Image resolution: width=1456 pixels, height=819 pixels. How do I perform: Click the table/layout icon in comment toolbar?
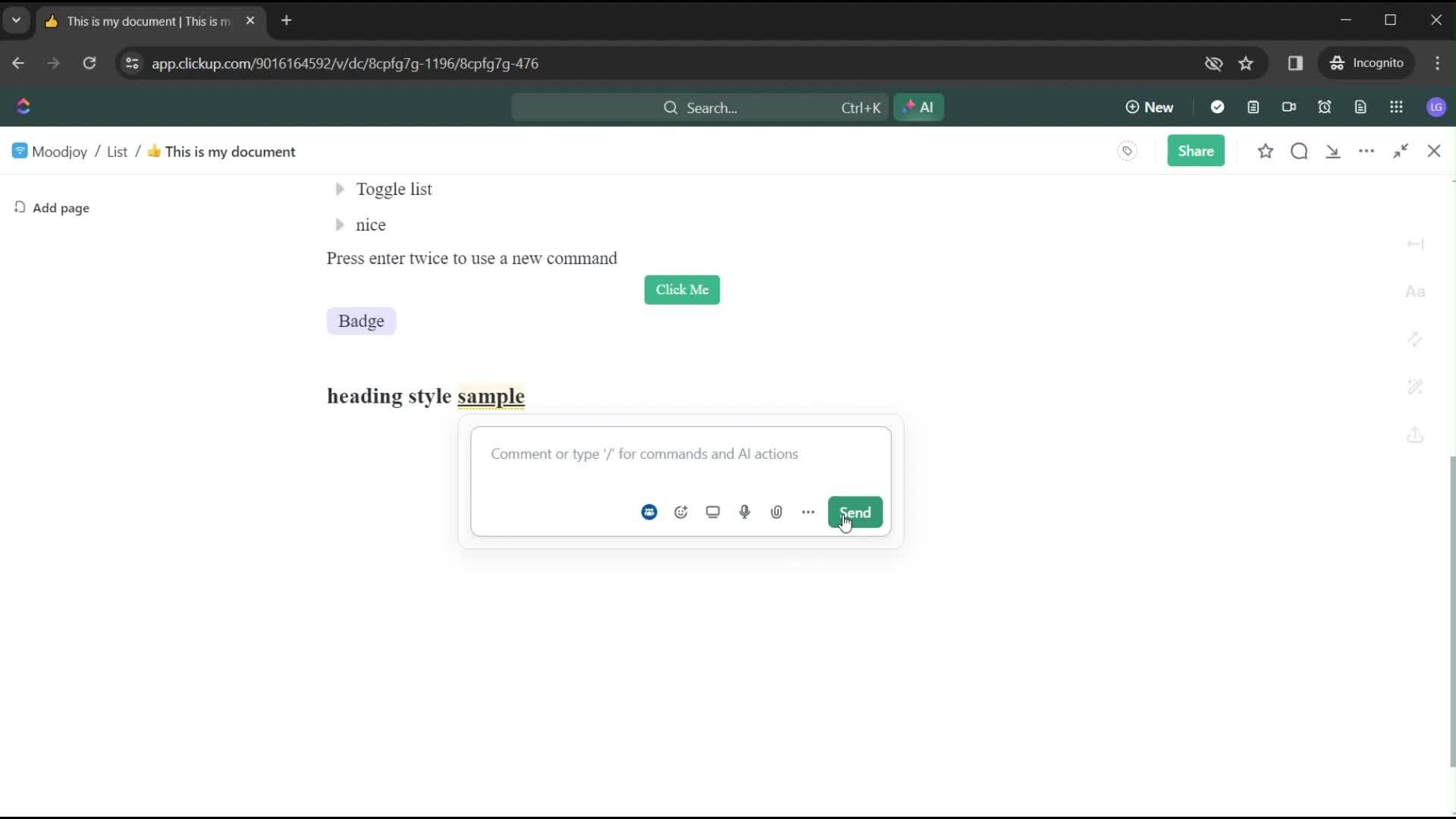click(713, 512)
